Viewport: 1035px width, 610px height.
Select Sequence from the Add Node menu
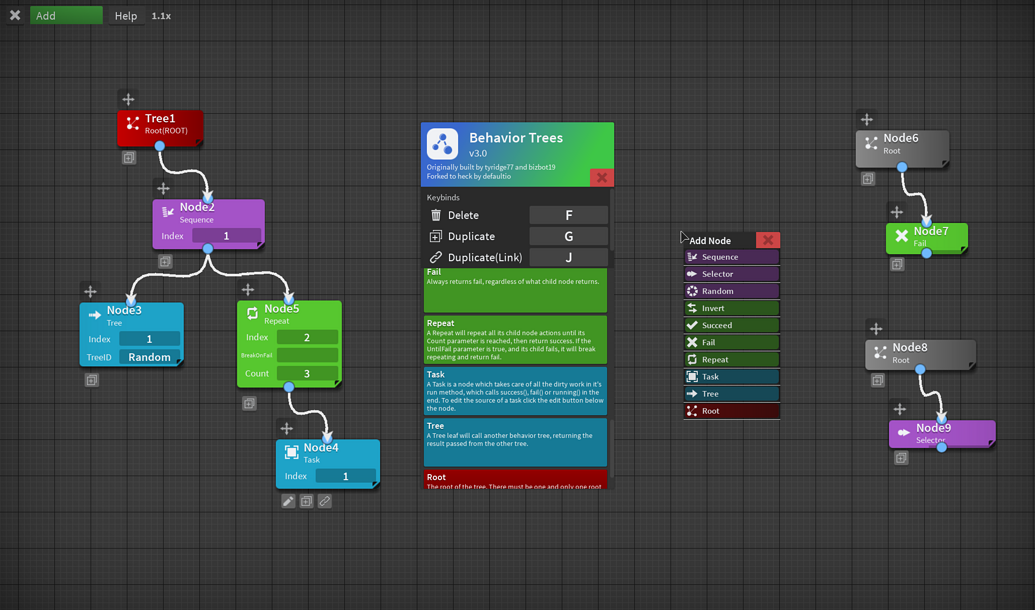pos(731,257)
